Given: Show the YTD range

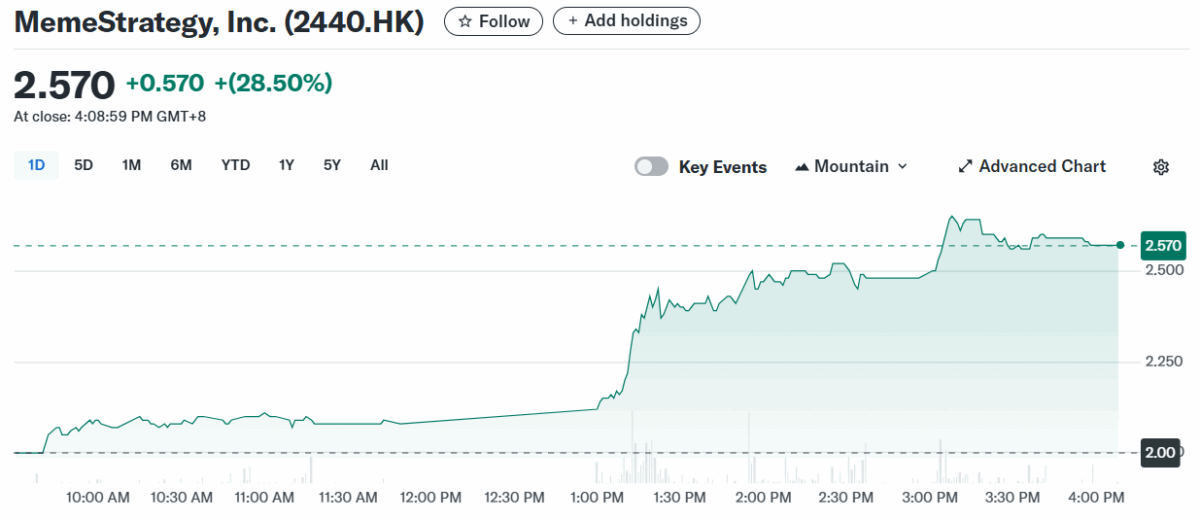Looking at the screenshot, I should tap(235, 165).
